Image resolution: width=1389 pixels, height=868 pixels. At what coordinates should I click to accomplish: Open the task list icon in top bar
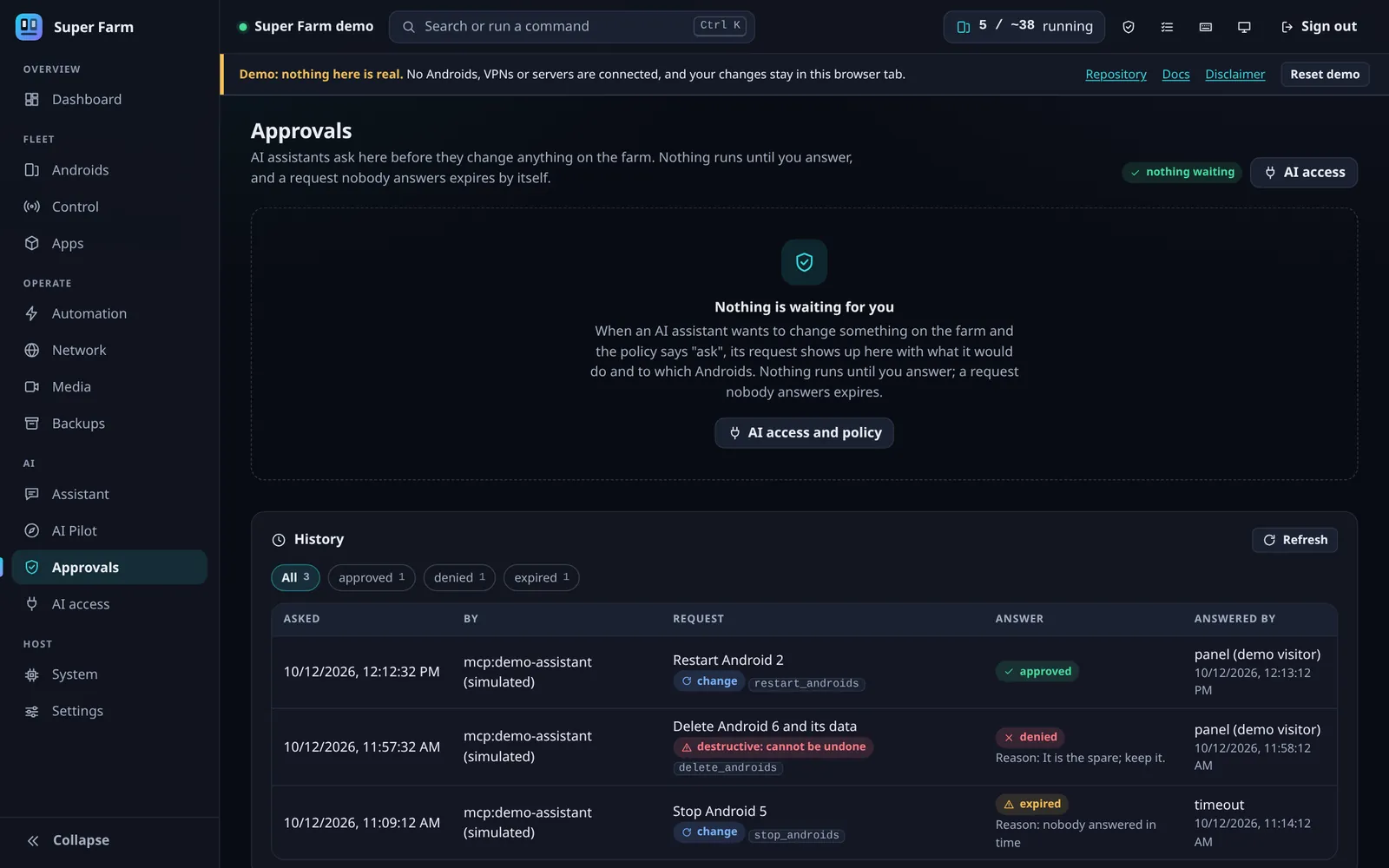tap(1167, 27)
